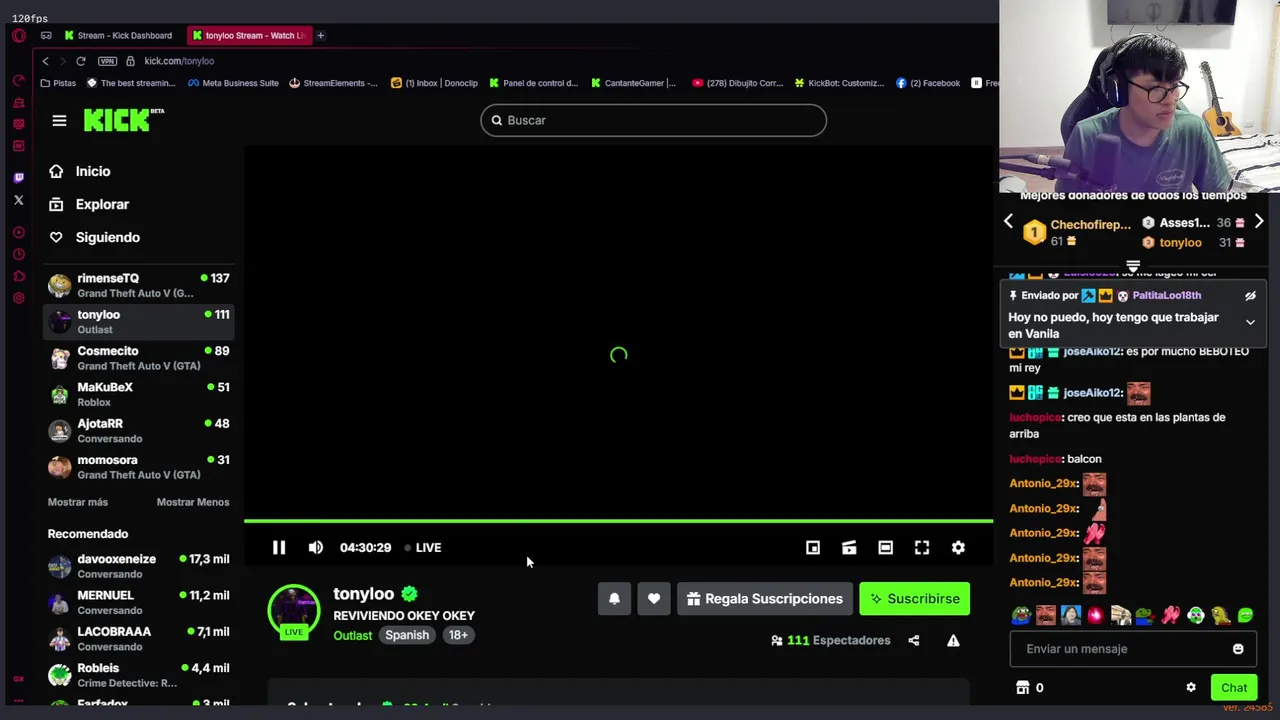
Task: Open momosora channel in sidebar
Action: coord(139,467)
